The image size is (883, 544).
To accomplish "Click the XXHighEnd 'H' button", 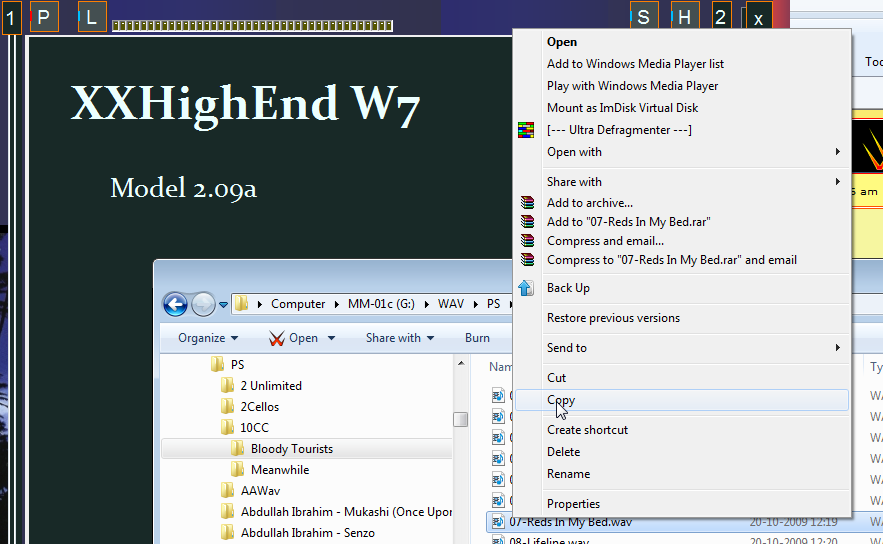I will (685, 16).
